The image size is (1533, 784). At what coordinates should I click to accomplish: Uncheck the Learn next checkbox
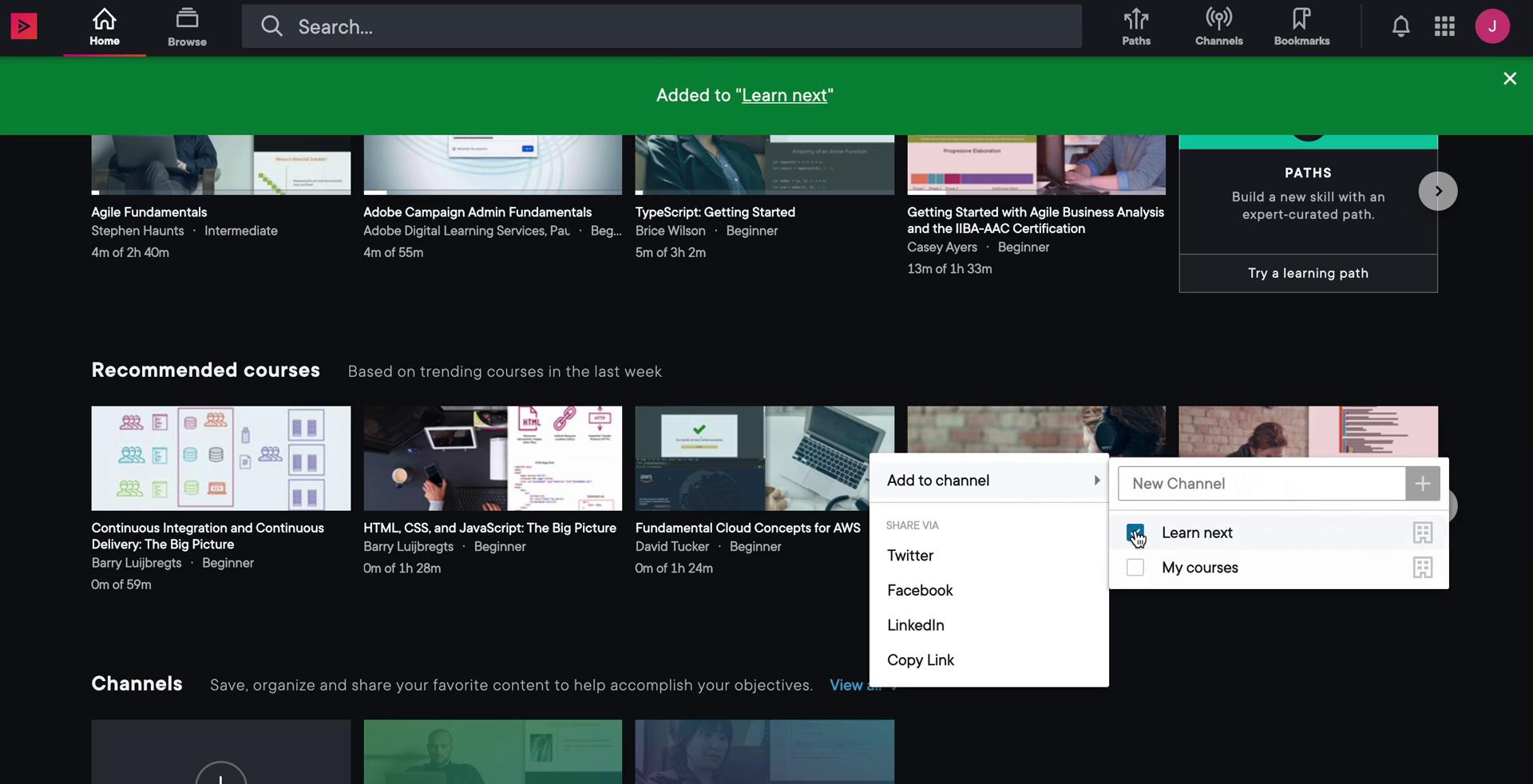click(x=1135, y=533)
